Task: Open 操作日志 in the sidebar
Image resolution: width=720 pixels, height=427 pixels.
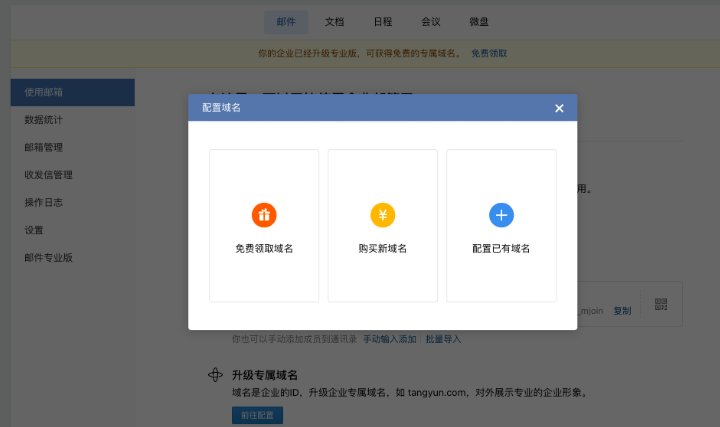Action: click(x=45, y=202)
